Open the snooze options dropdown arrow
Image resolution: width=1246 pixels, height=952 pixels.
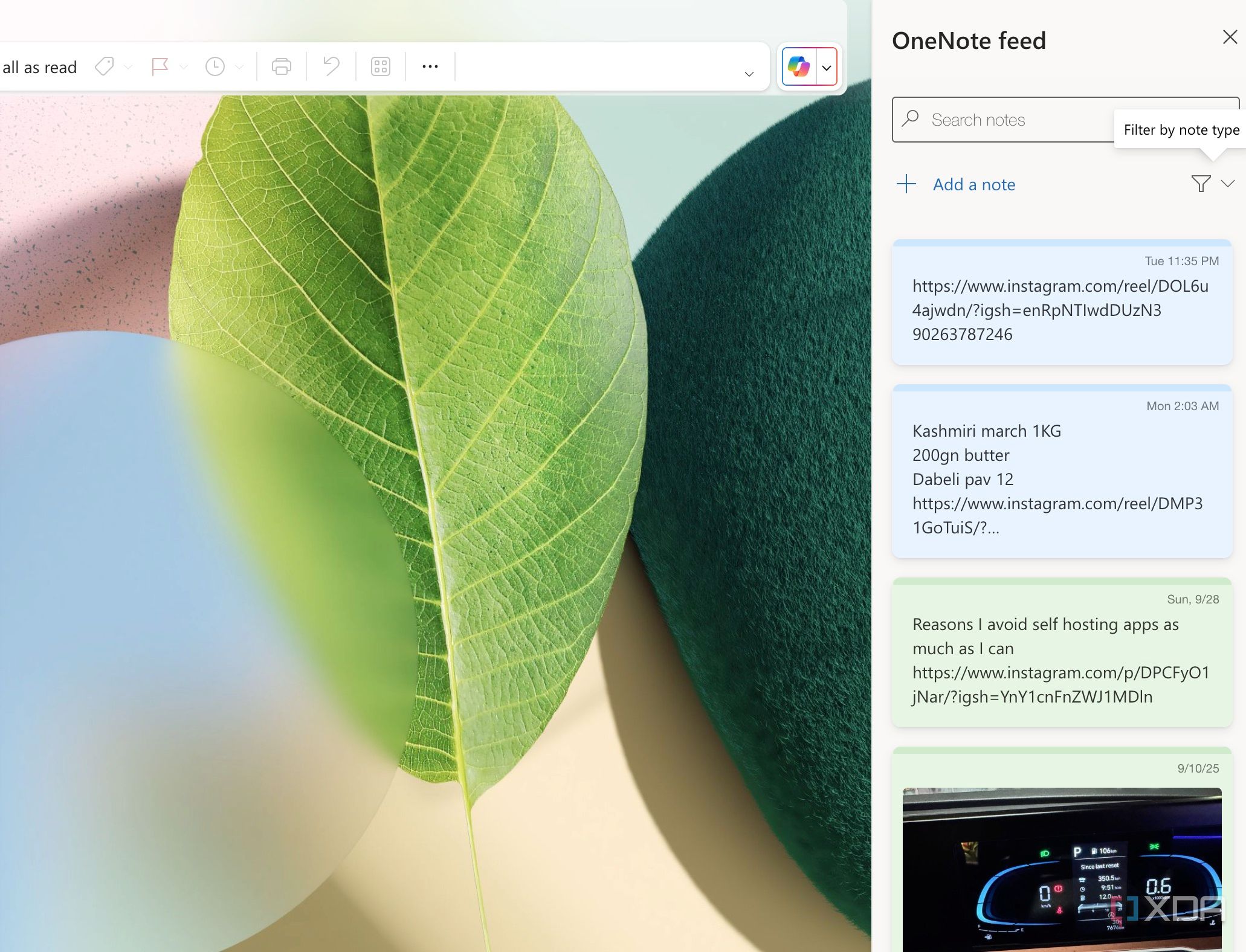239,67
